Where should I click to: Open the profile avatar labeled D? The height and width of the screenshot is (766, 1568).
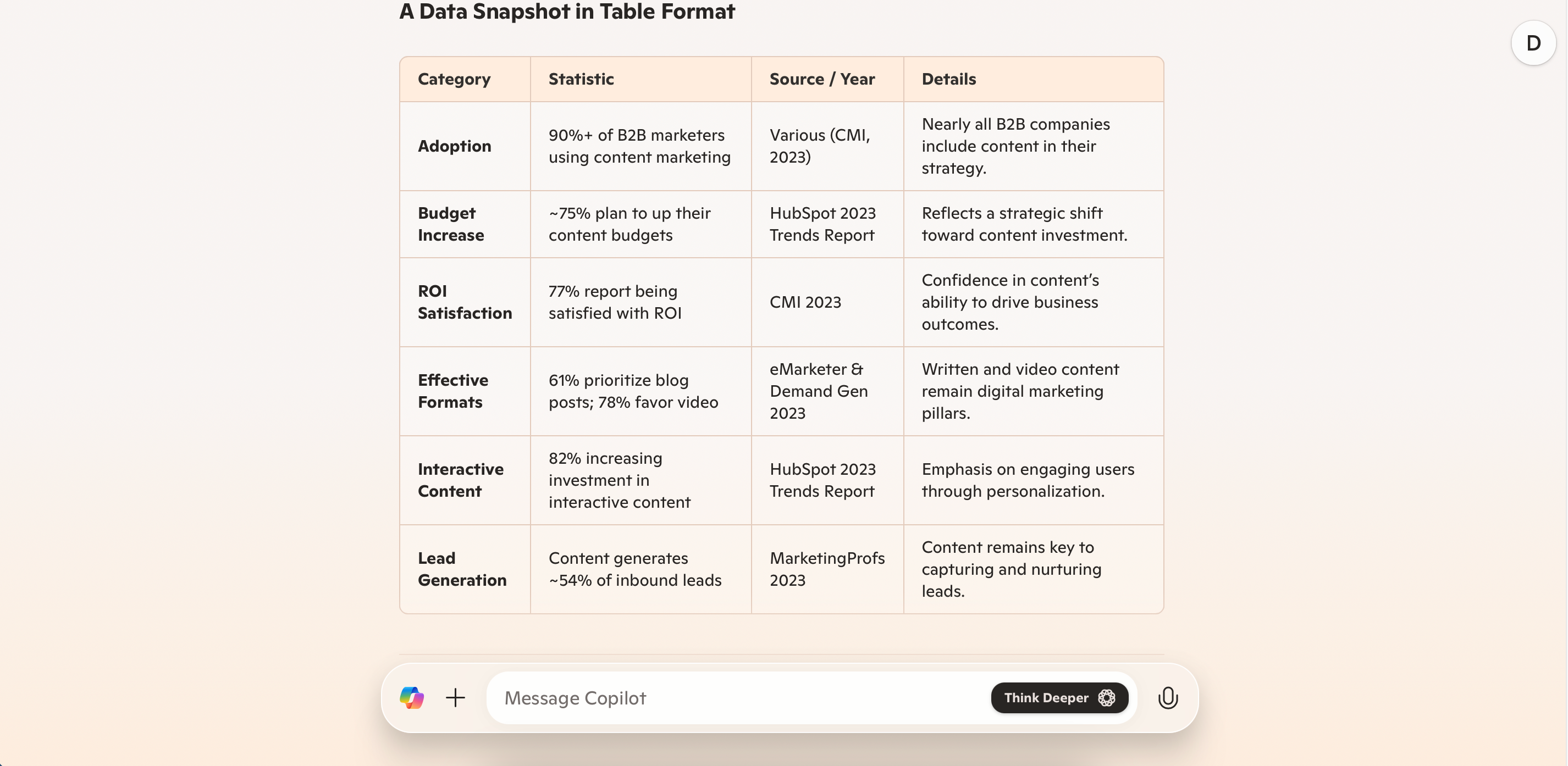(1533, 43)
